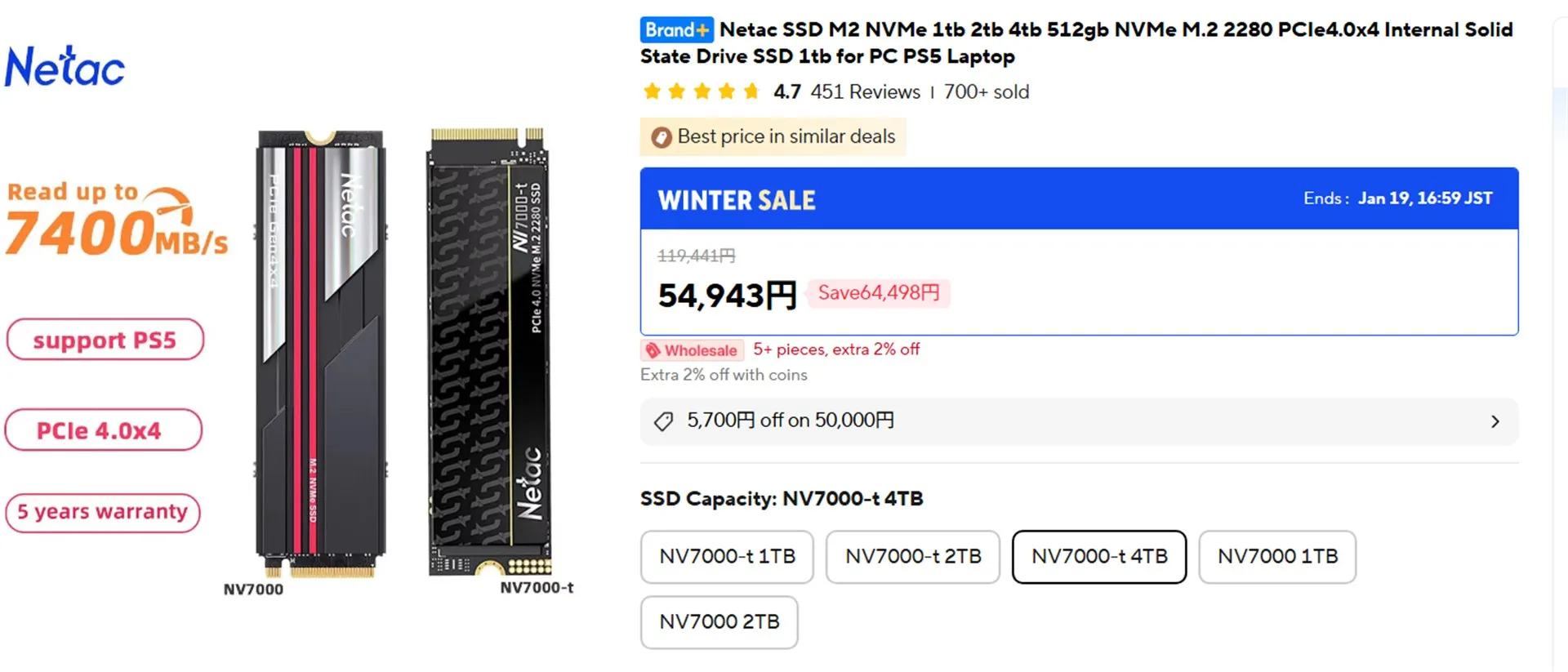1568x672 pixels.
Task: Click the NV7000-t black SSD image
Action: [490, 351]
